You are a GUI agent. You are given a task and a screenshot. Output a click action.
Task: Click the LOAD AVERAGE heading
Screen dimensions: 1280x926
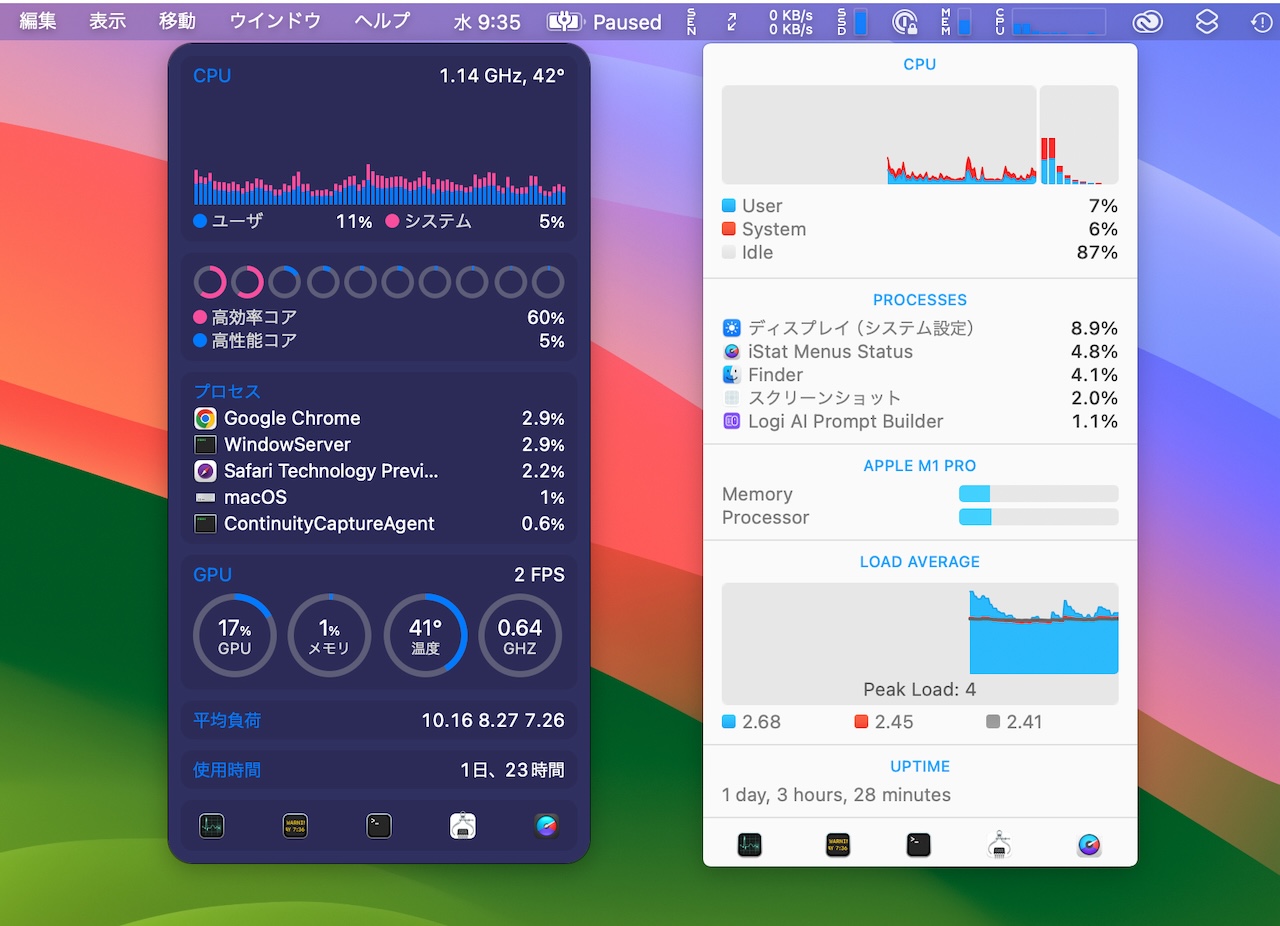[x=920, y=562]
